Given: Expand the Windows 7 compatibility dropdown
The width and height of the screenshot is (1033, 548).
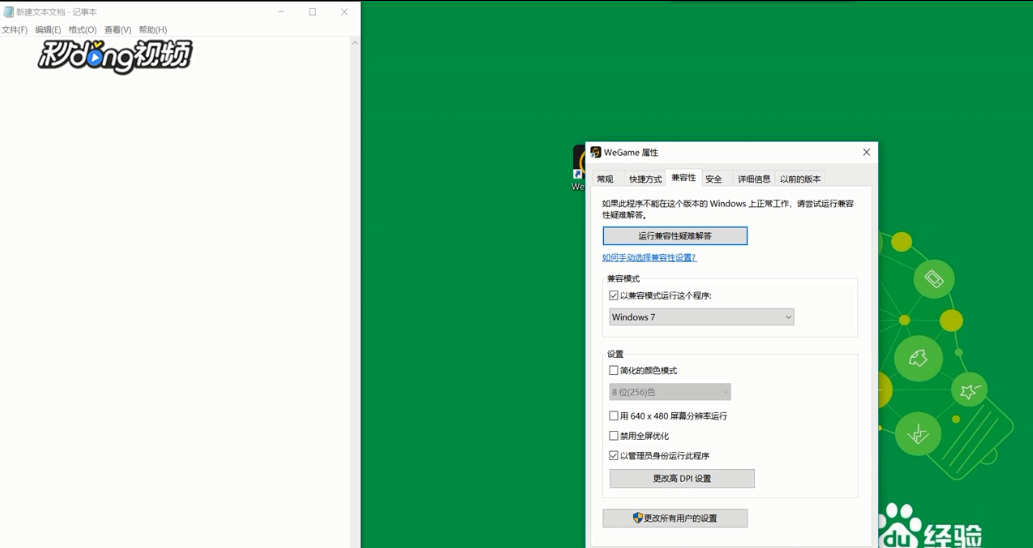Looking at the screenshot, I should click(x=701, y=317).
